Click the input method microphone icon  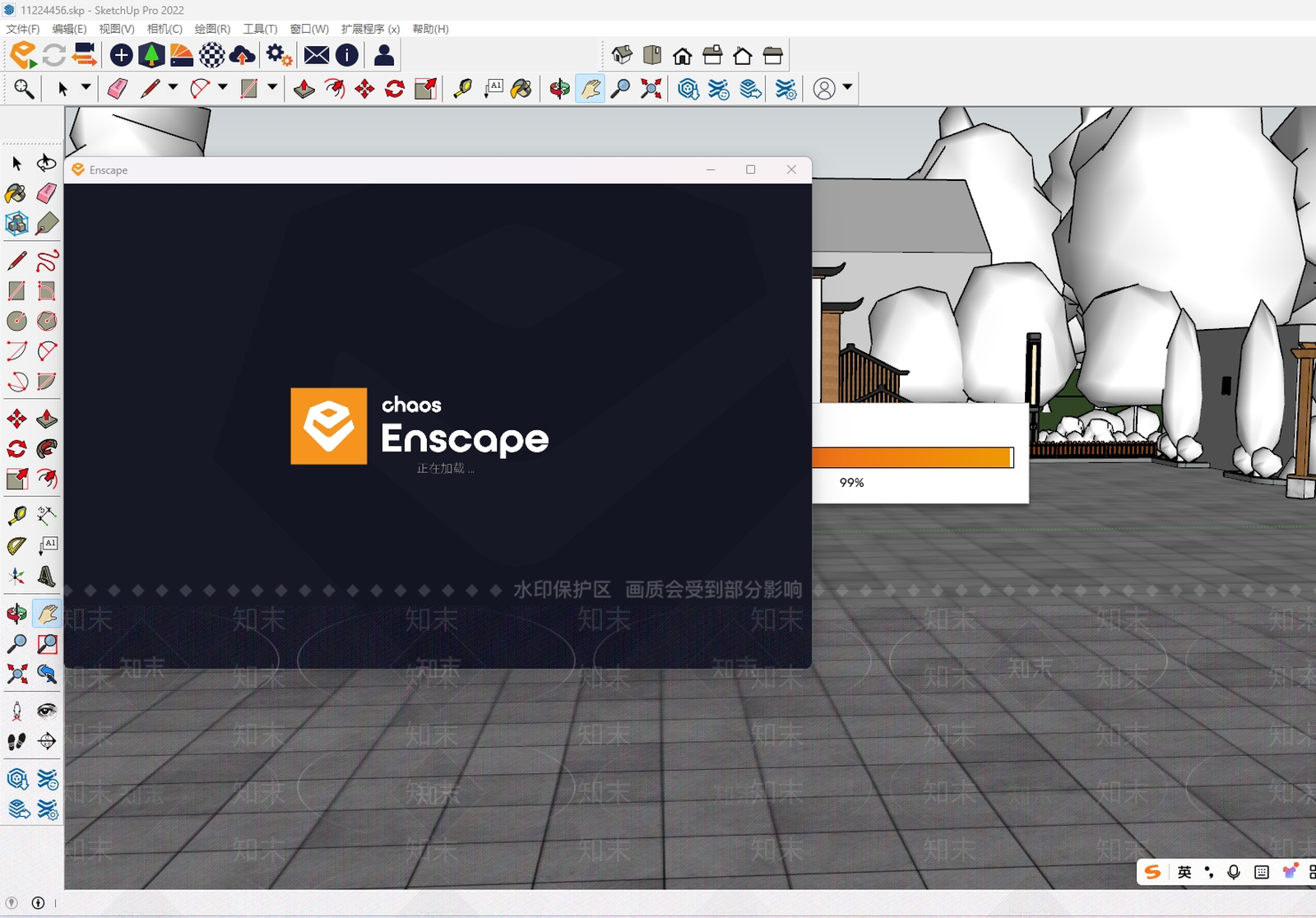click(x=1234, y=872)
